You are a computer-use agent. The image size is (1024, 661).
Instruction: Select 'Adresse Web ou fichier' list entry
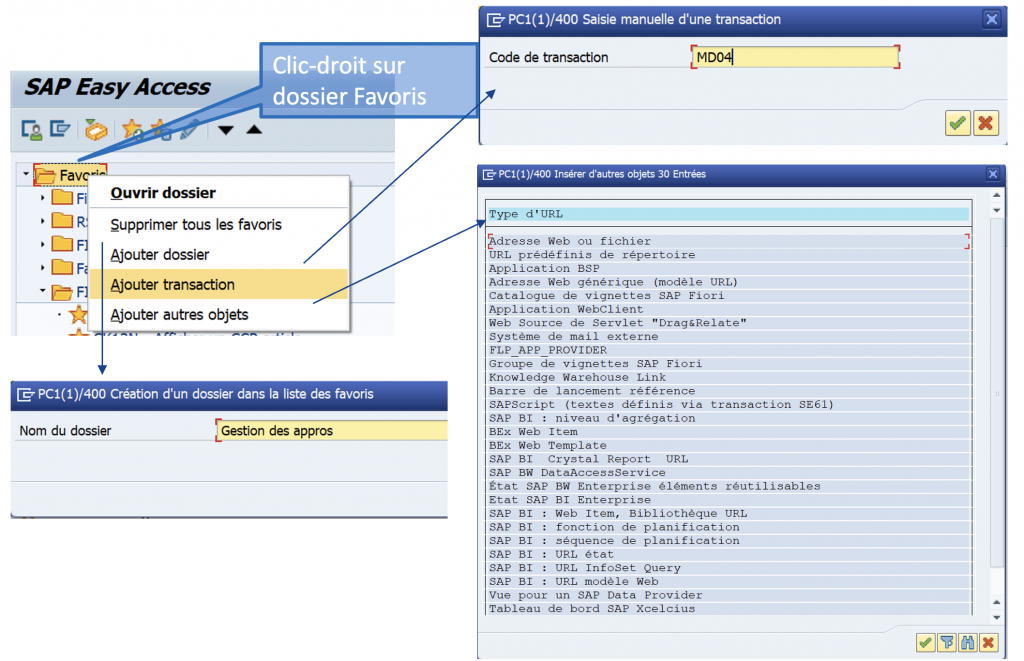570,241
